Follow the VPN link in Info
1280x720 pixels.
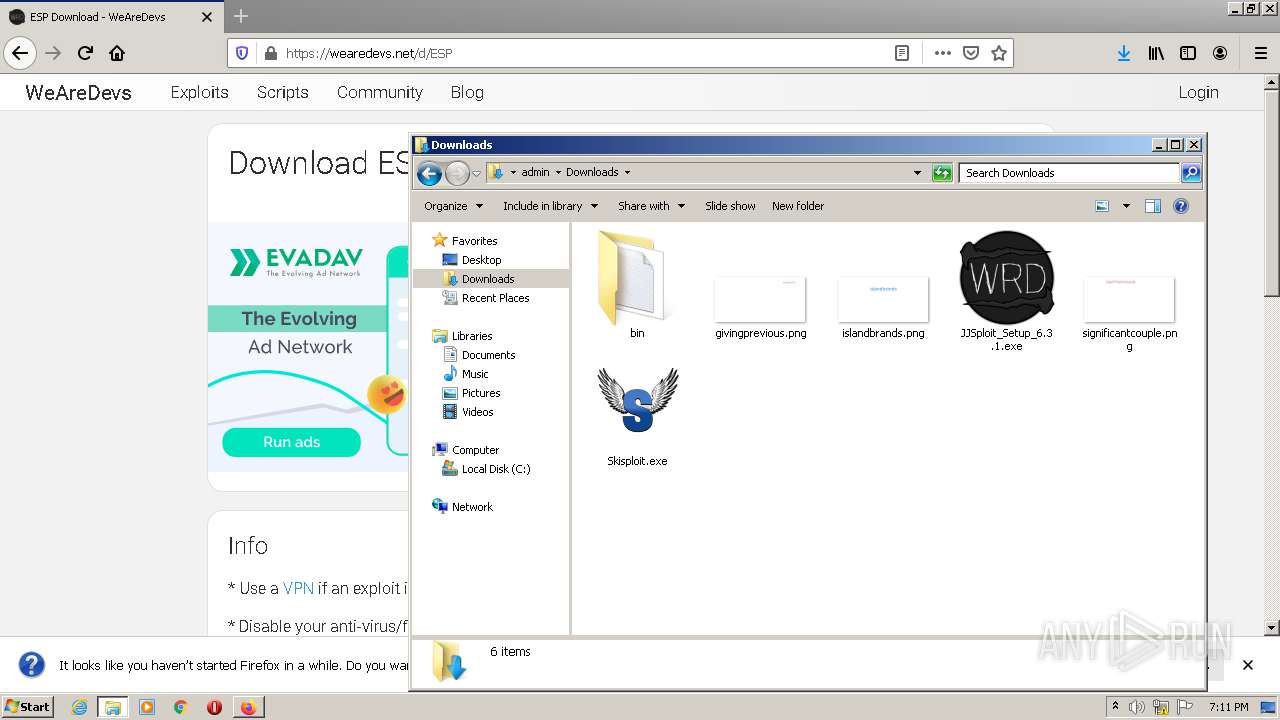tap(298, 588)
